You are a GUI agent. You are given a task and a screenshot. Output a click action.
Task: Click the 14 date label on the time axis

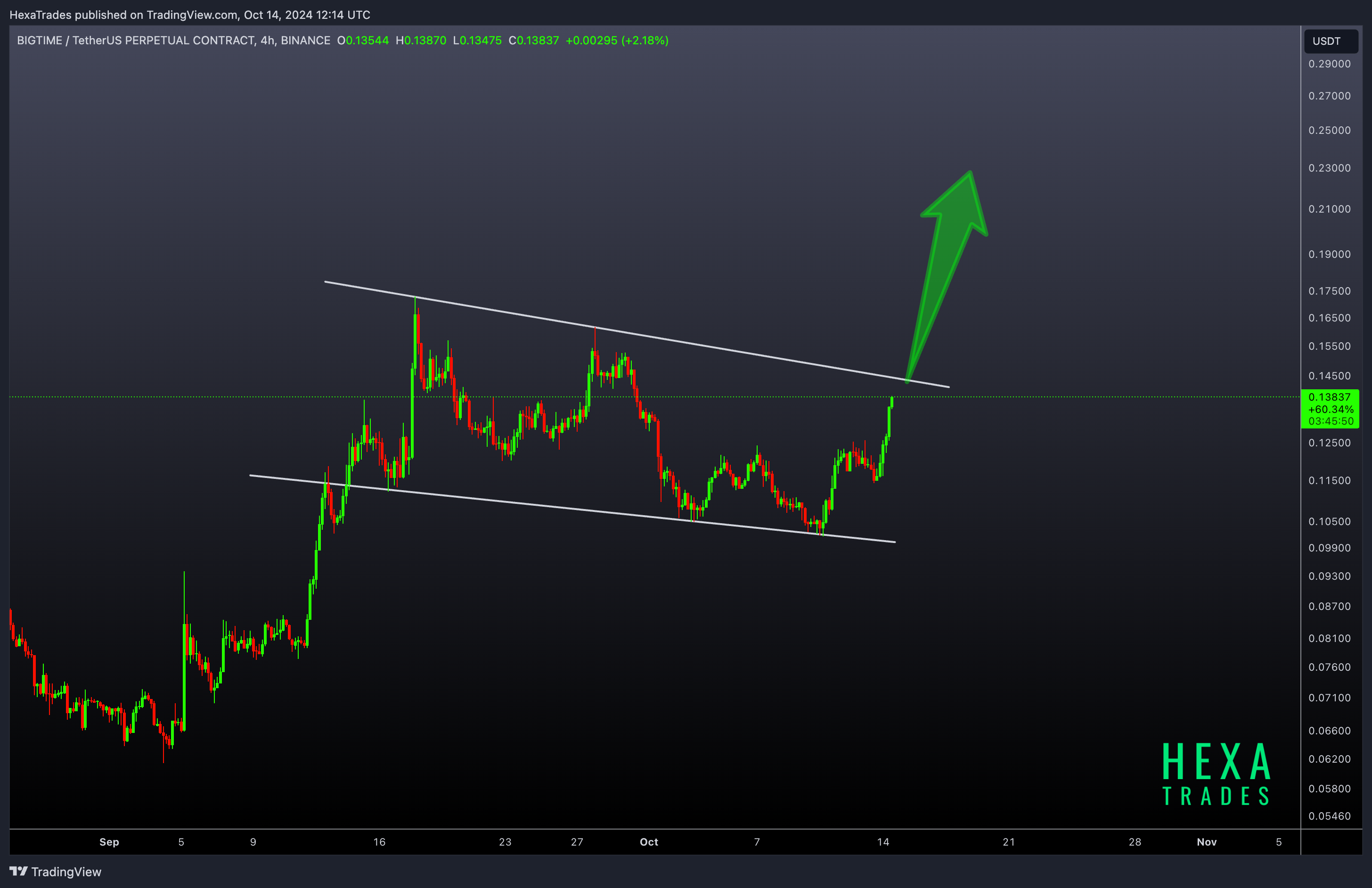883,842
